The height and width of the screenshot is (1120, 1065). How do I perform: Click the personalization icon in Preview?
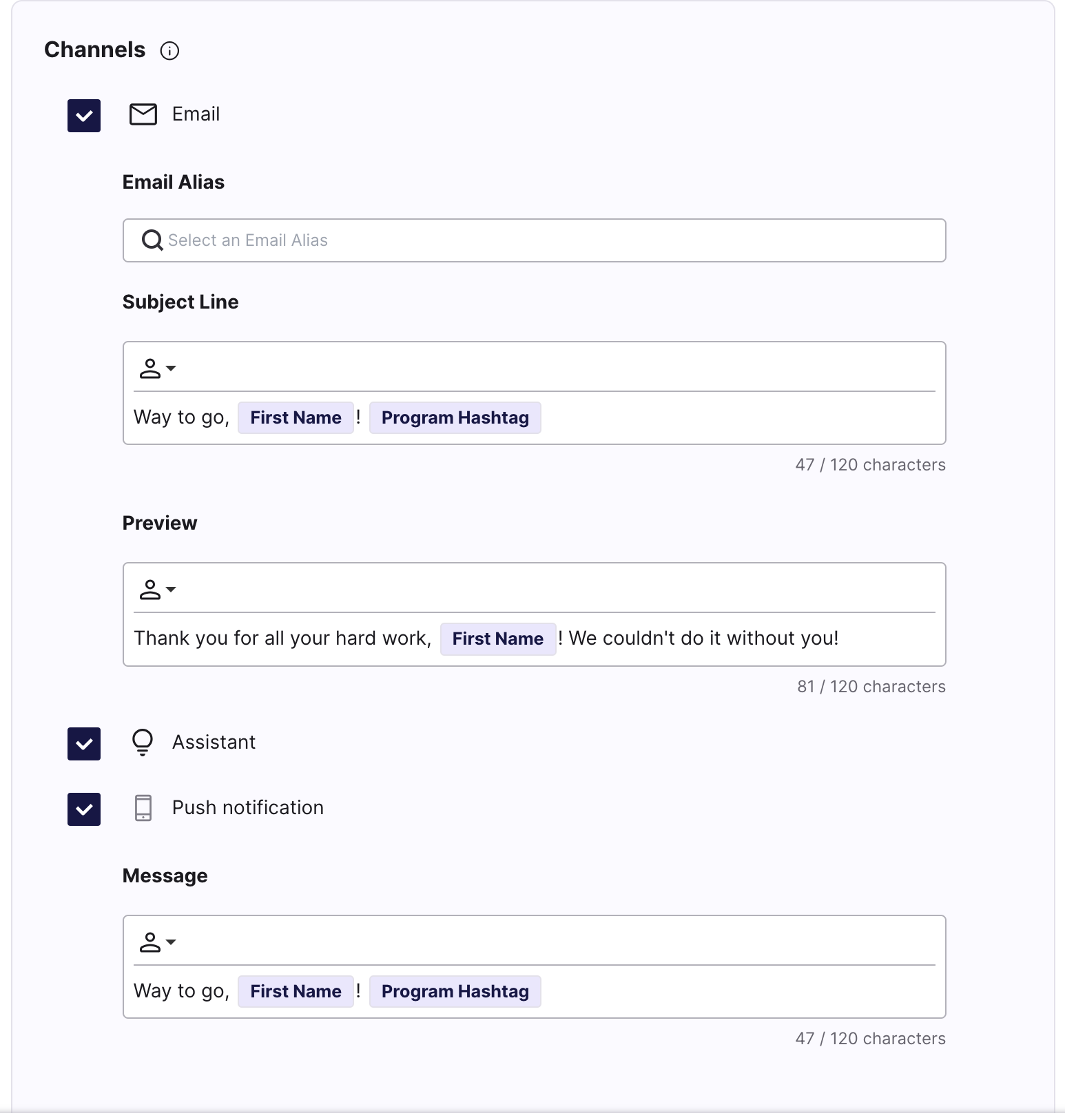(x=156, y=590)
